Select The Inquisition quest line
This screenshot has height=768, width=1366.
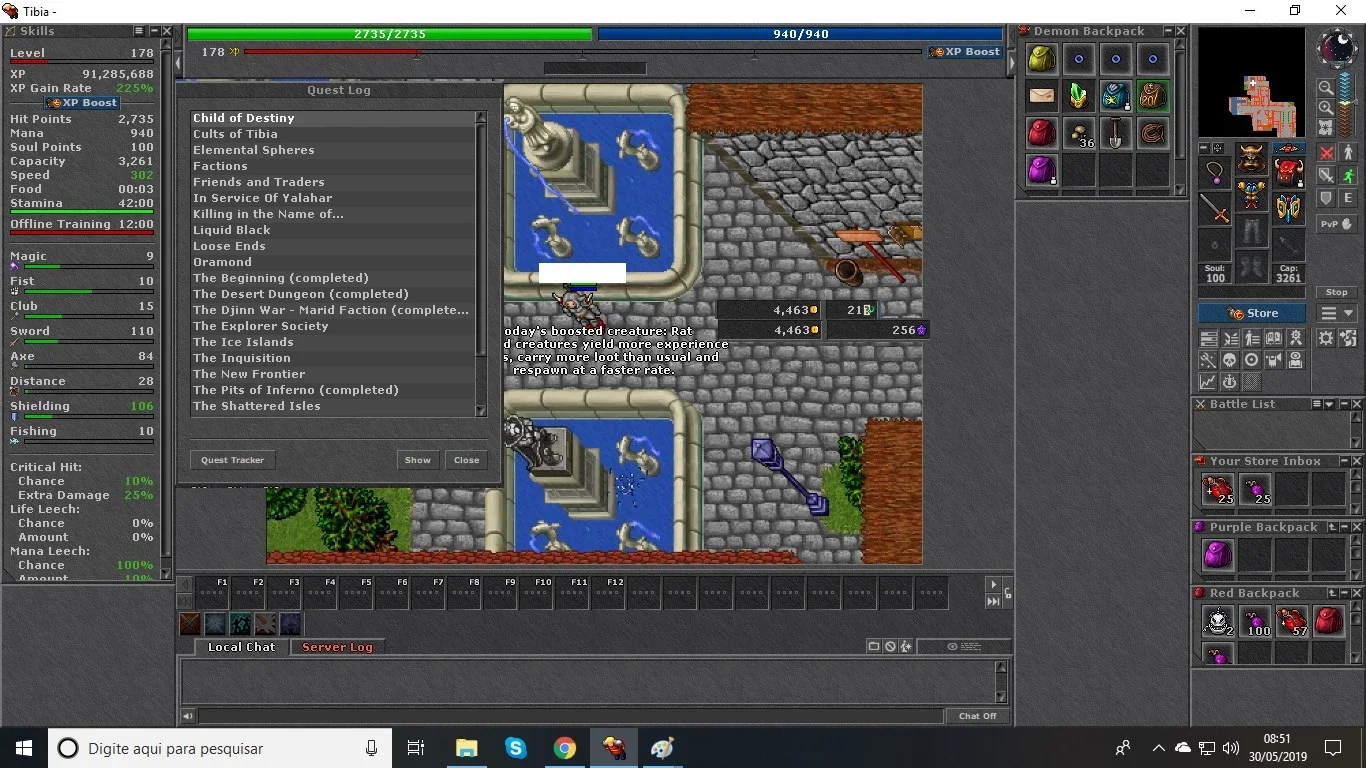332,358
